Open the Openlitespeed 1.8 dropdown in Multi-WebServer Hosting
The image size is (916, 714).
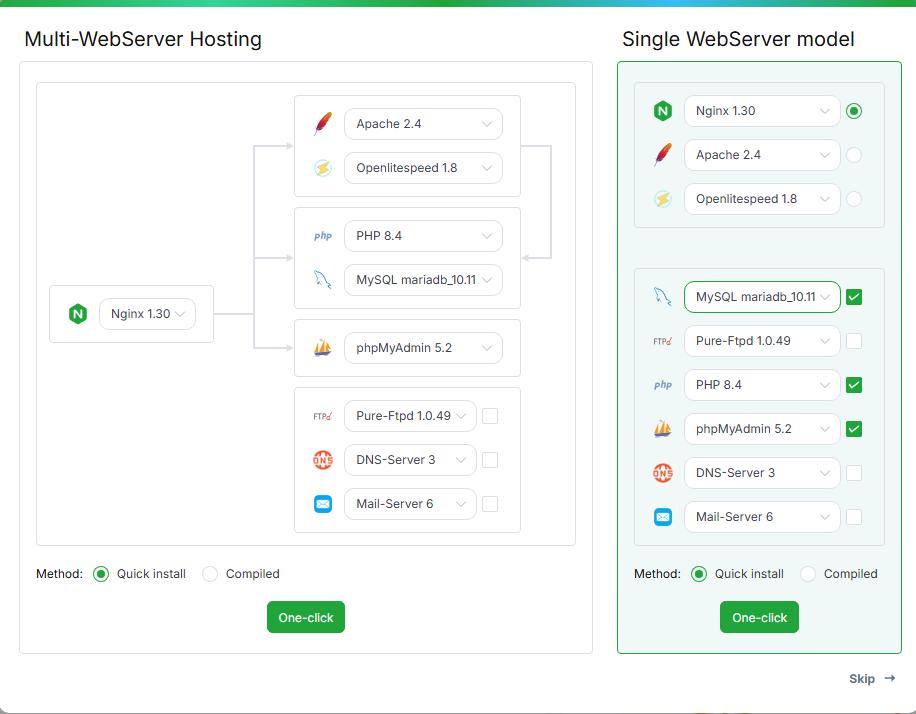click(x=424, y=168)
